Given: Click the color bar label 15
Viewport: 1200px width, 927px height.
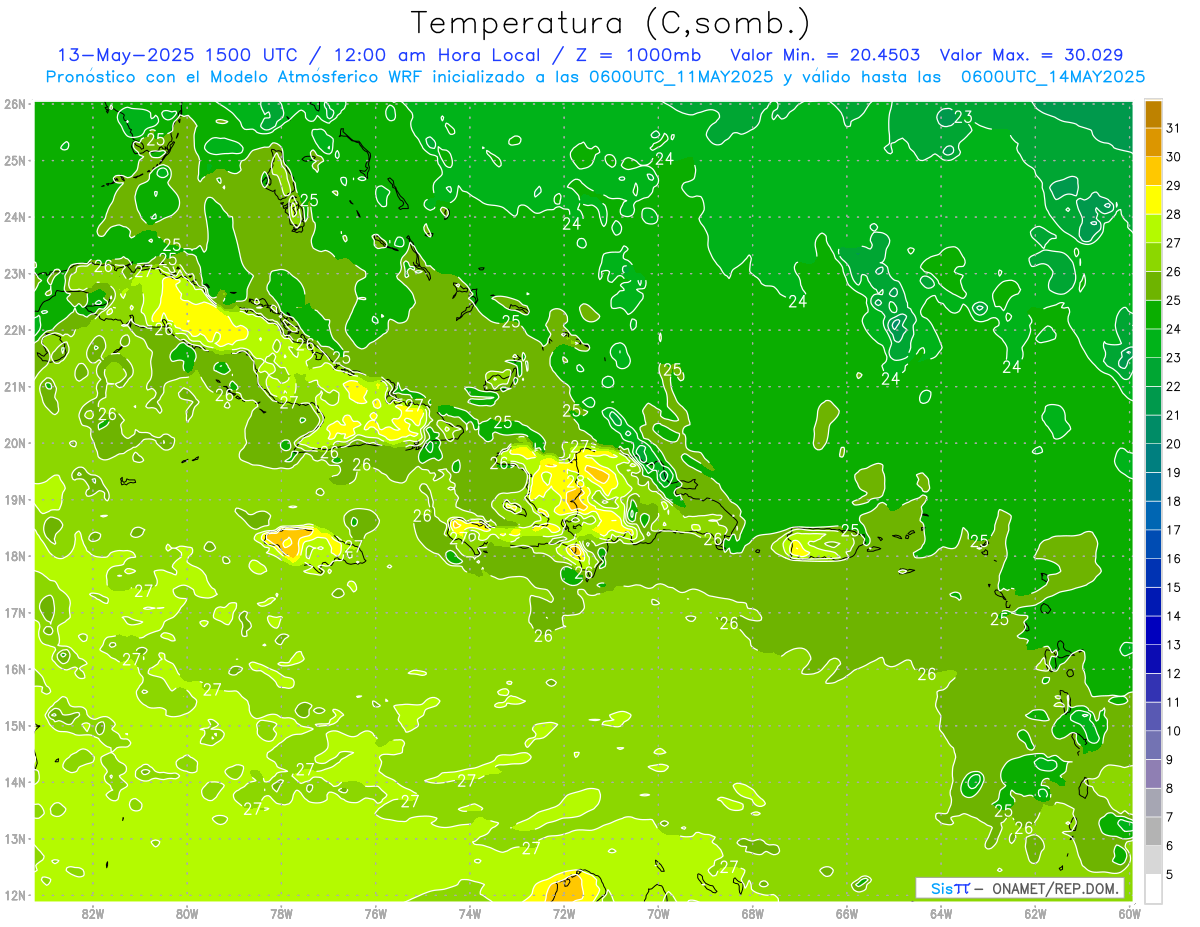Looking at the screenshot, I should click(x=1173, y=587).
